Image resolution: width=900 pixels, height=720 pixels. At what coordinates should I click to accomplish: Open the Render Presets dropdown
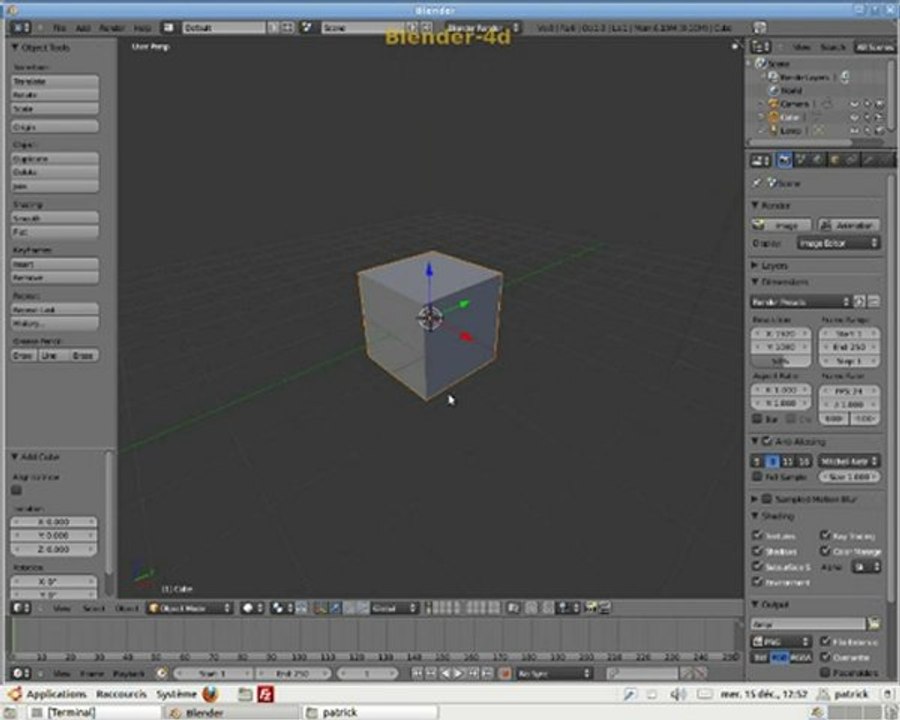800,301
